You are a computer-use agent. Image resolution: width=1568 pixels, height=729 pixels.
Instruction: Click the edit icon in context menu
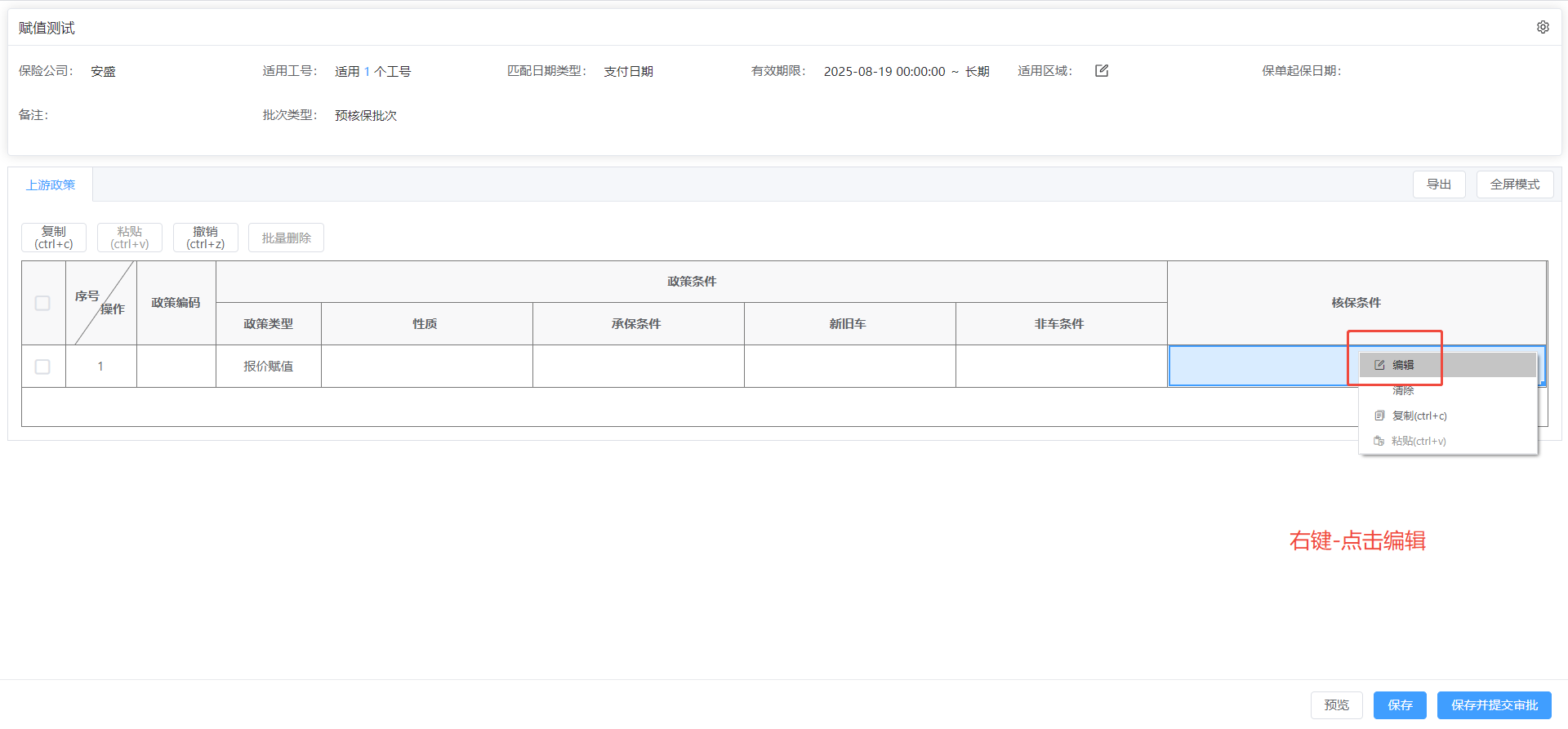coord(1379,365)
